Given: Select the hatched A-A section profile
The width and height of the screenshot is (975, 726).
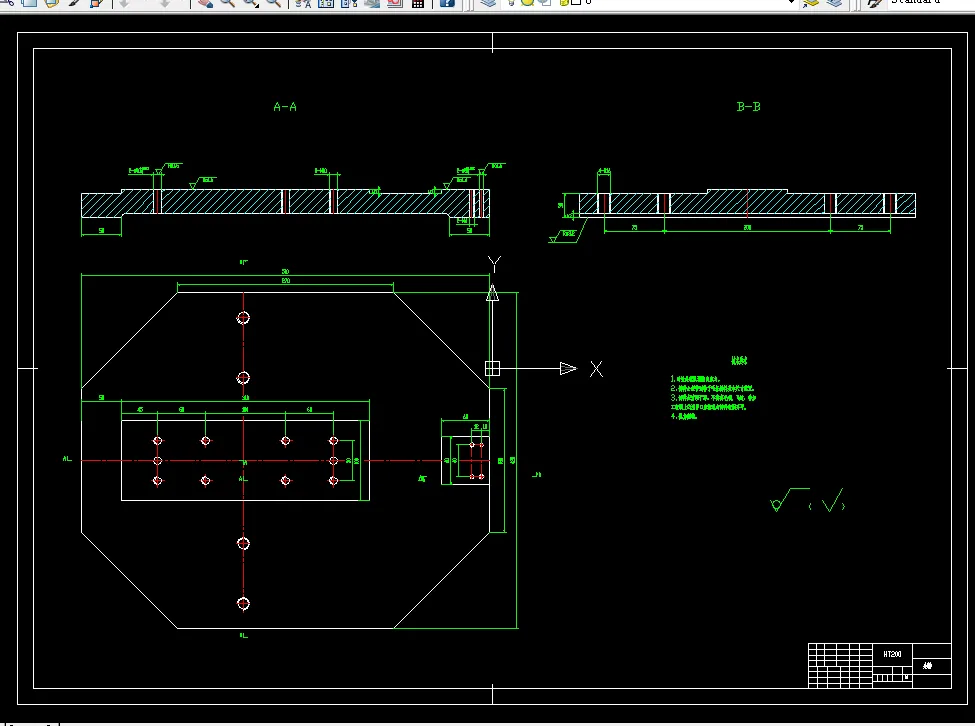Looking at the screenshot, I should [x=285, y=203].
